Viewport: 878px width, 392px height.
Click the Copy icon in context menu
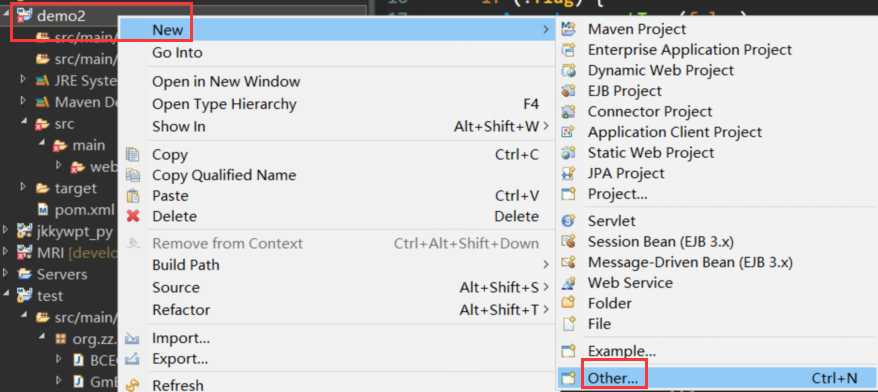[x=133, y=155]
